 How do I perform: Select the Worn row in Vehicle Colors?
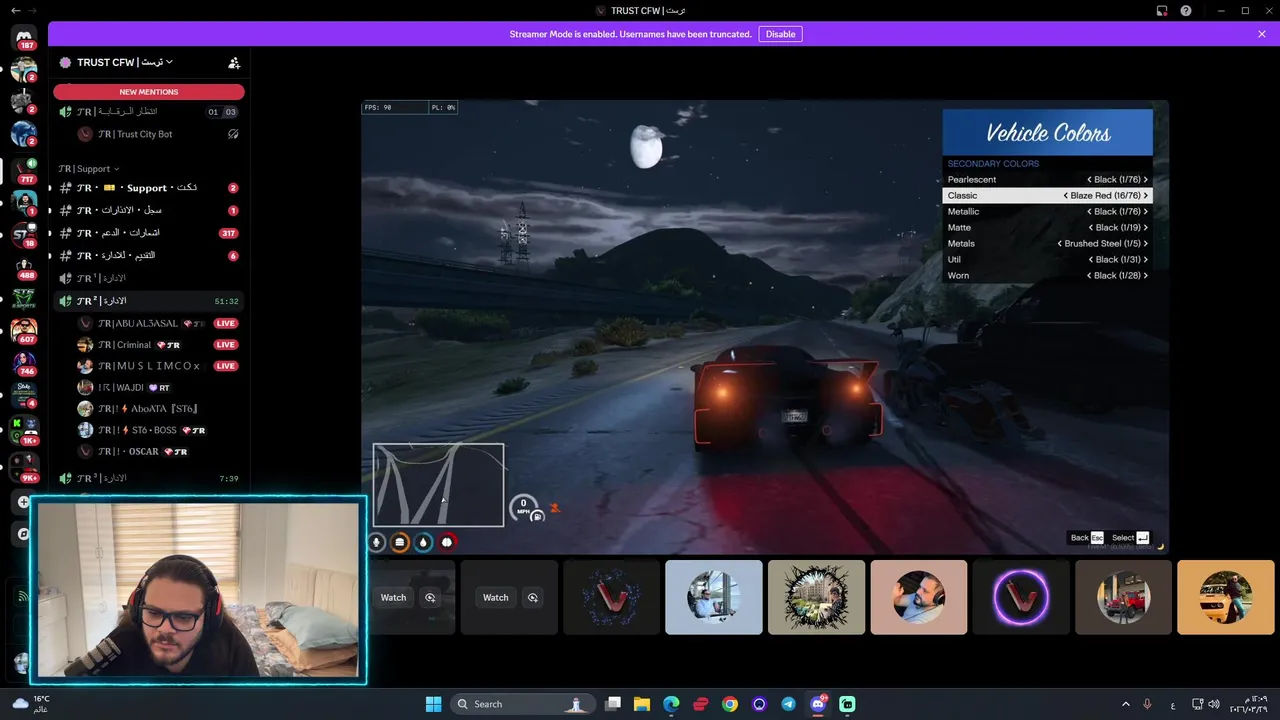(x=1047, y=275)
